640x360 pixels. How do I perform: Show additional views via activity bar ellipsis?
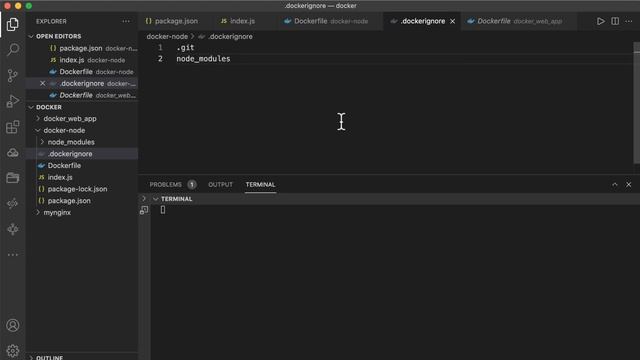pos(13,255)
